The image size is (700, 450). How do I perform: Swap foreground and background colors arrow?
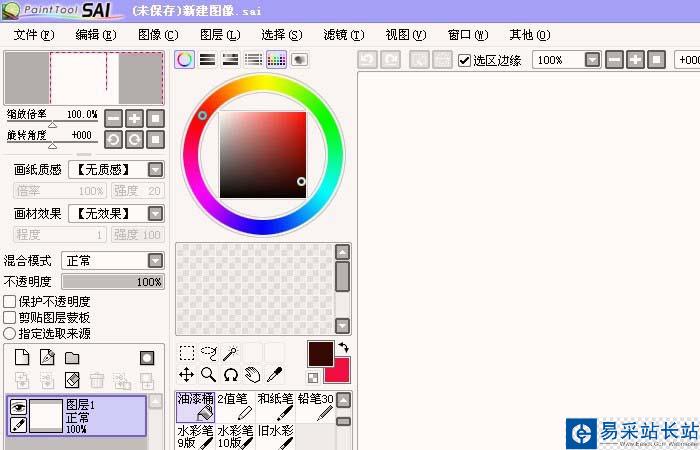[x=343, y=347]
